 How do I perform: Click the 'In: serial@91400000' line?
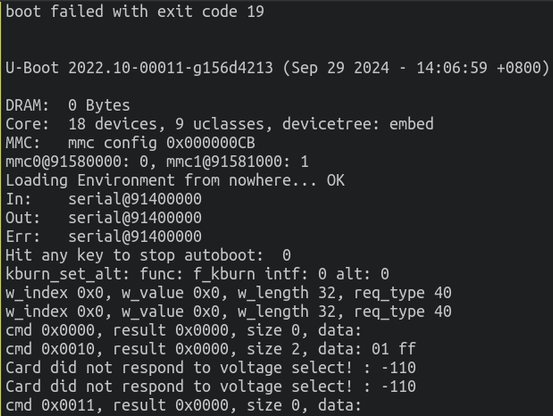tap(103, 199)
